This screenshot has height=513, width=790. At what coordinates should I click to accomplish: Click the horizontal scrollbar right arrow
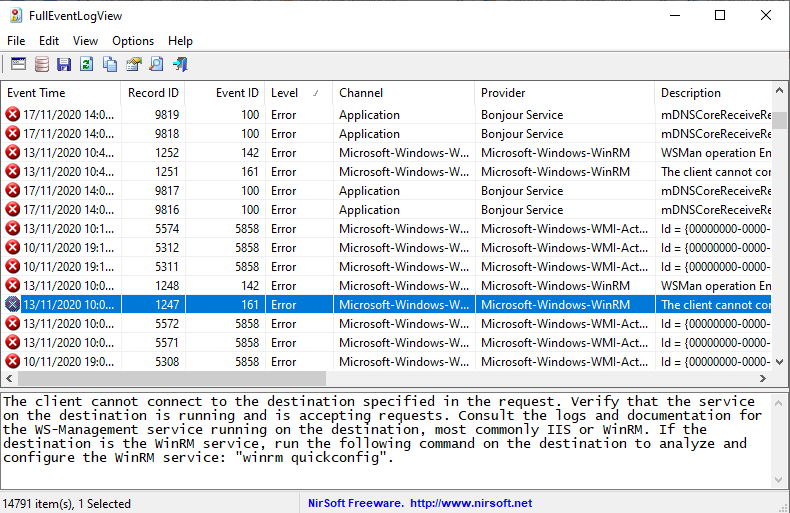click(763, 380)
